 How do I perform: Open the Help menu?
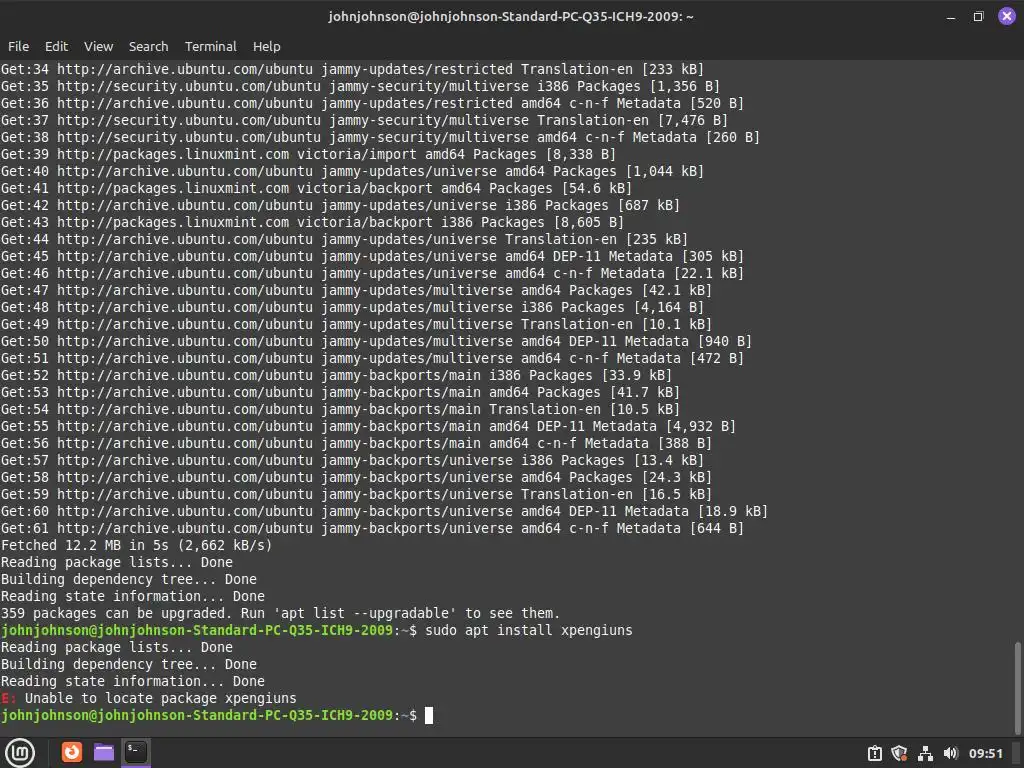point(266,46)
